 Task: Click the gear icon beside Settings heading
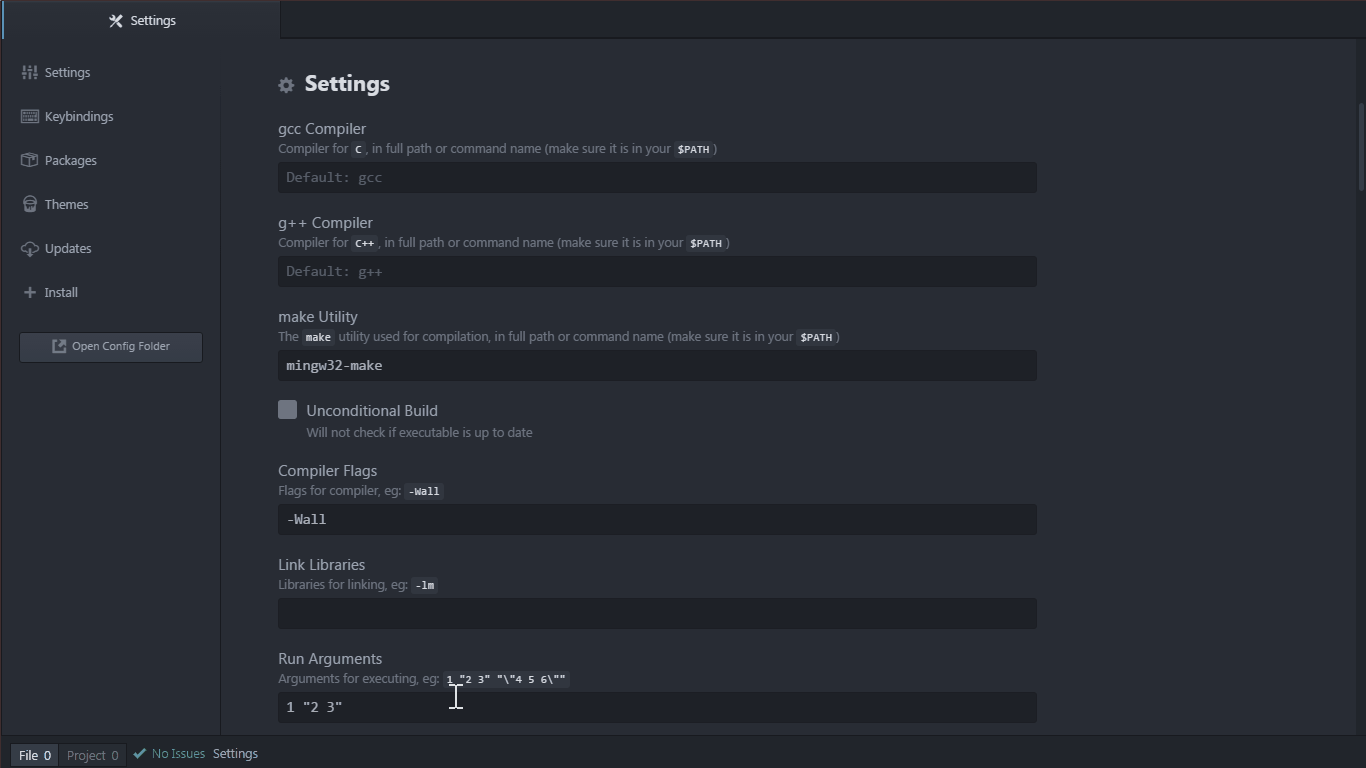coord(286,85)
